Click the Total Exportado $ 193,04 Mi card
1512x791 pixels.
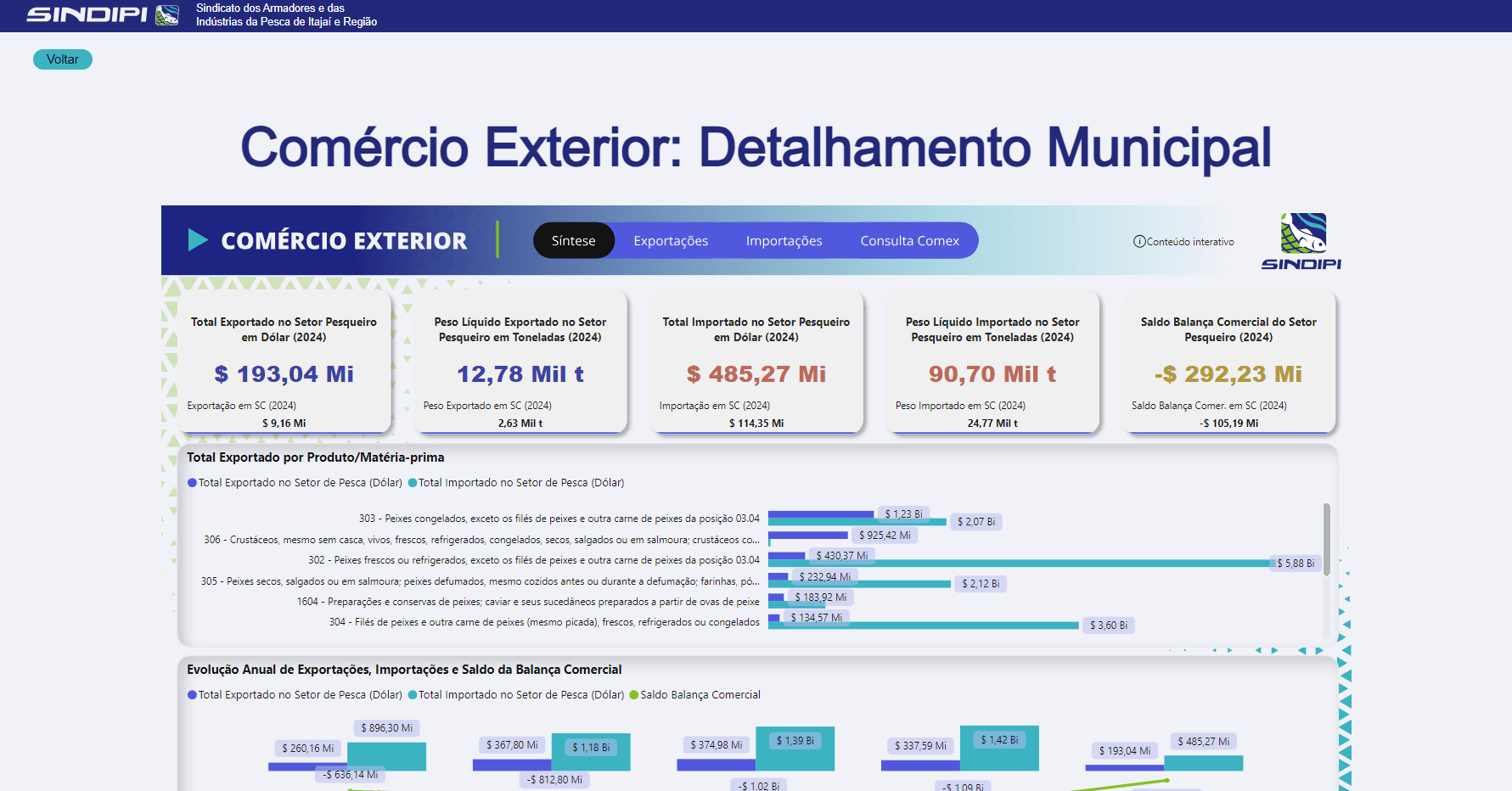coord(284,363)
